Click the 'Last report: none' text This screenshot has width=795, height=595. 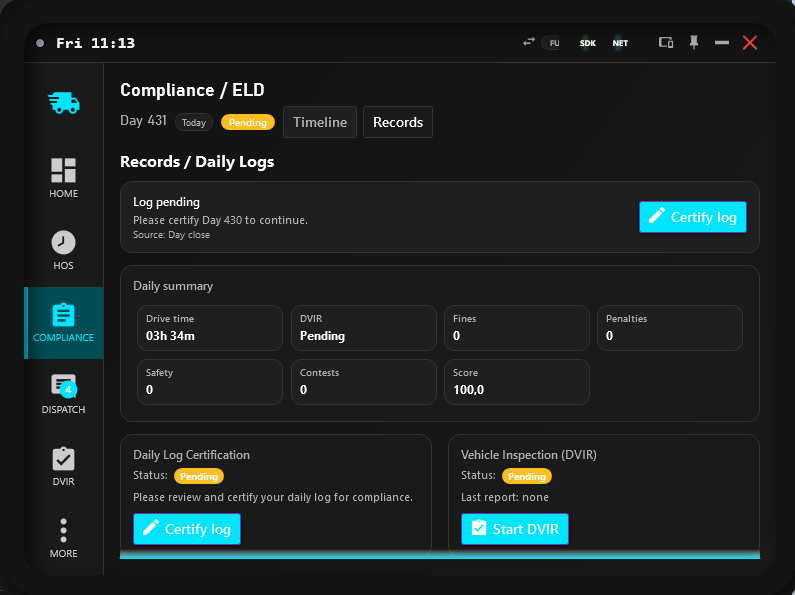coord(504,497)
